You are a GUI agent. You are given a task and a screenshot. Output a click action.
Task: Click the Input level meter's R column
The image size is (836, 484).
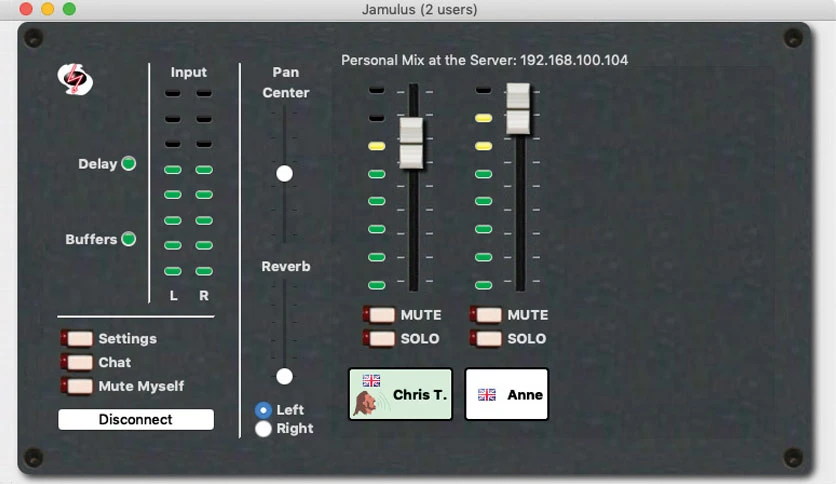[x=204, y=182]
